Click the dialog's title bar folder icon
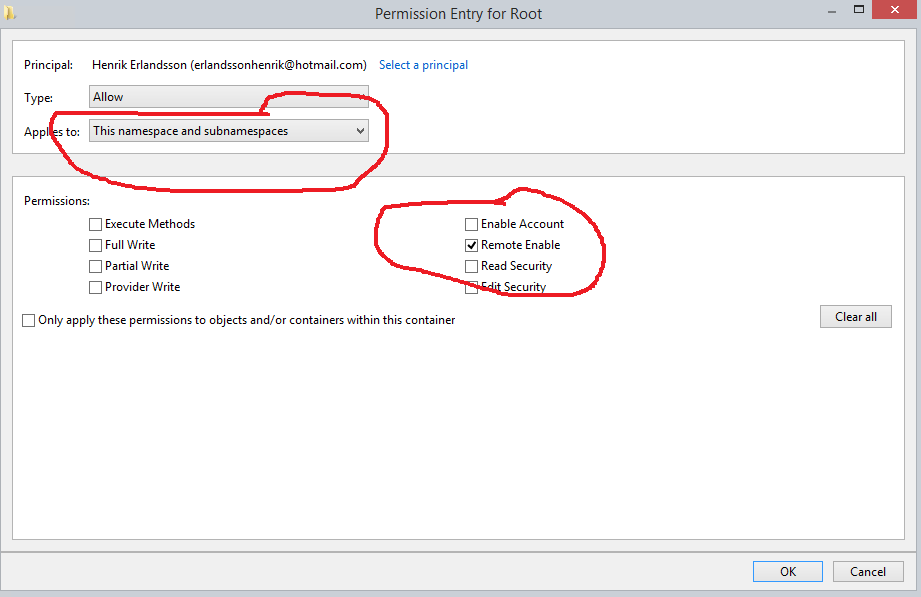This screenshot has height=597, width=921. click(12, 13)
